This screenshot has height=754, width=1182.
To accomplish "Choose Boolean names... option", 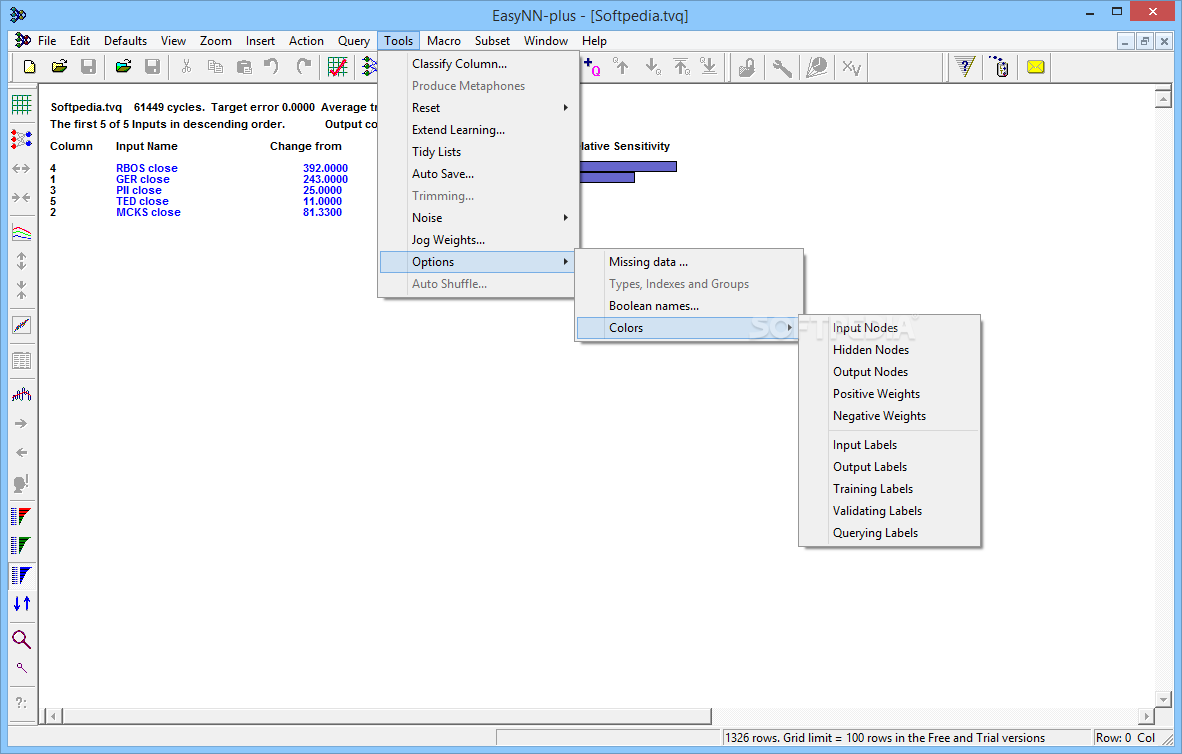I will pyautogui.click(x=688, y=306).
